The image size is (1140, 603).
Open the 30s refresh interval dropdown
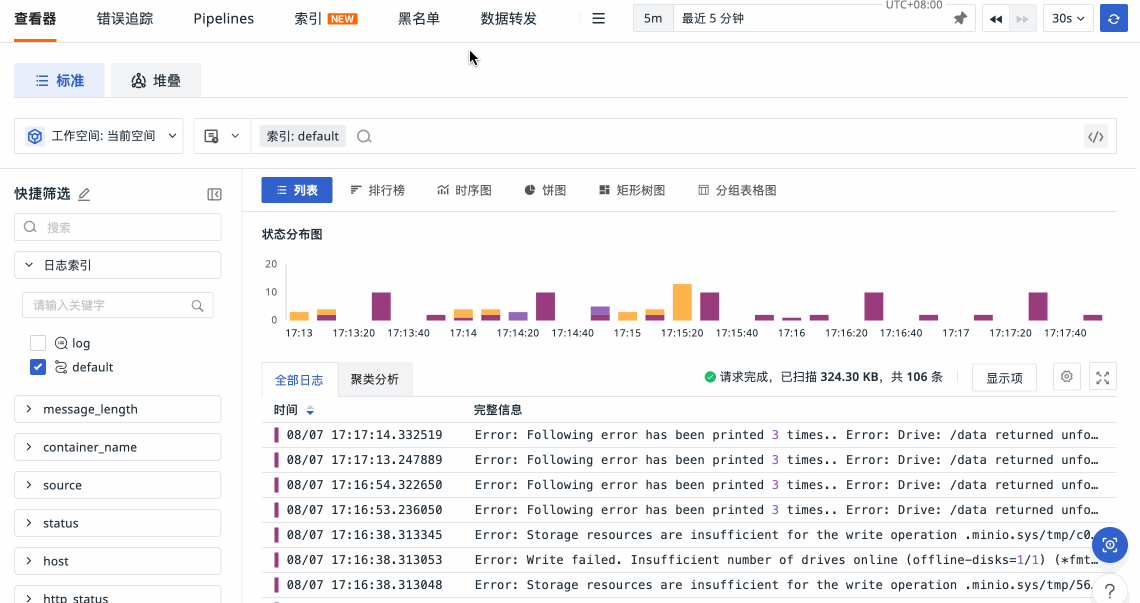(1067, 18)
